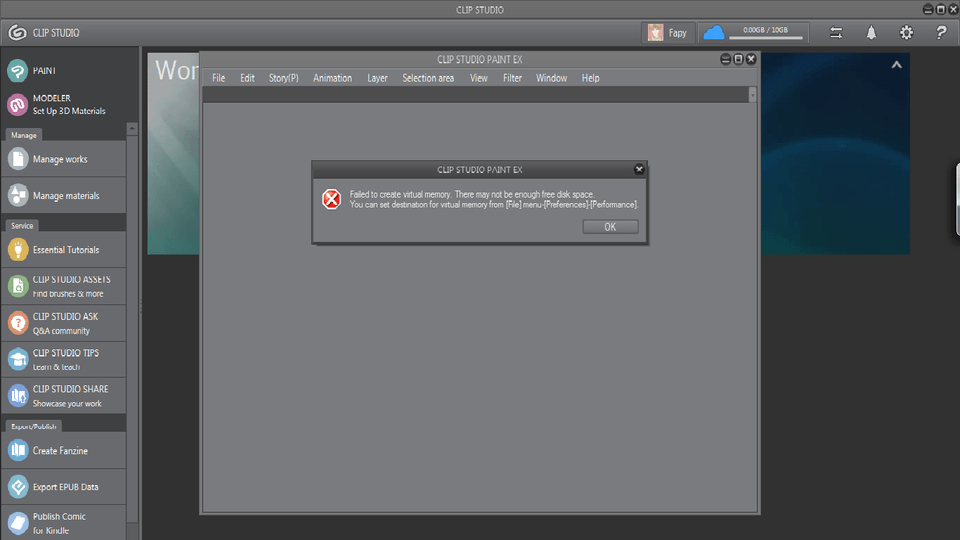Image resolution: width=960 pixels, height=540 pixels.
Task: Collapse the banner with the up chevron
Action: pos(896,65)
